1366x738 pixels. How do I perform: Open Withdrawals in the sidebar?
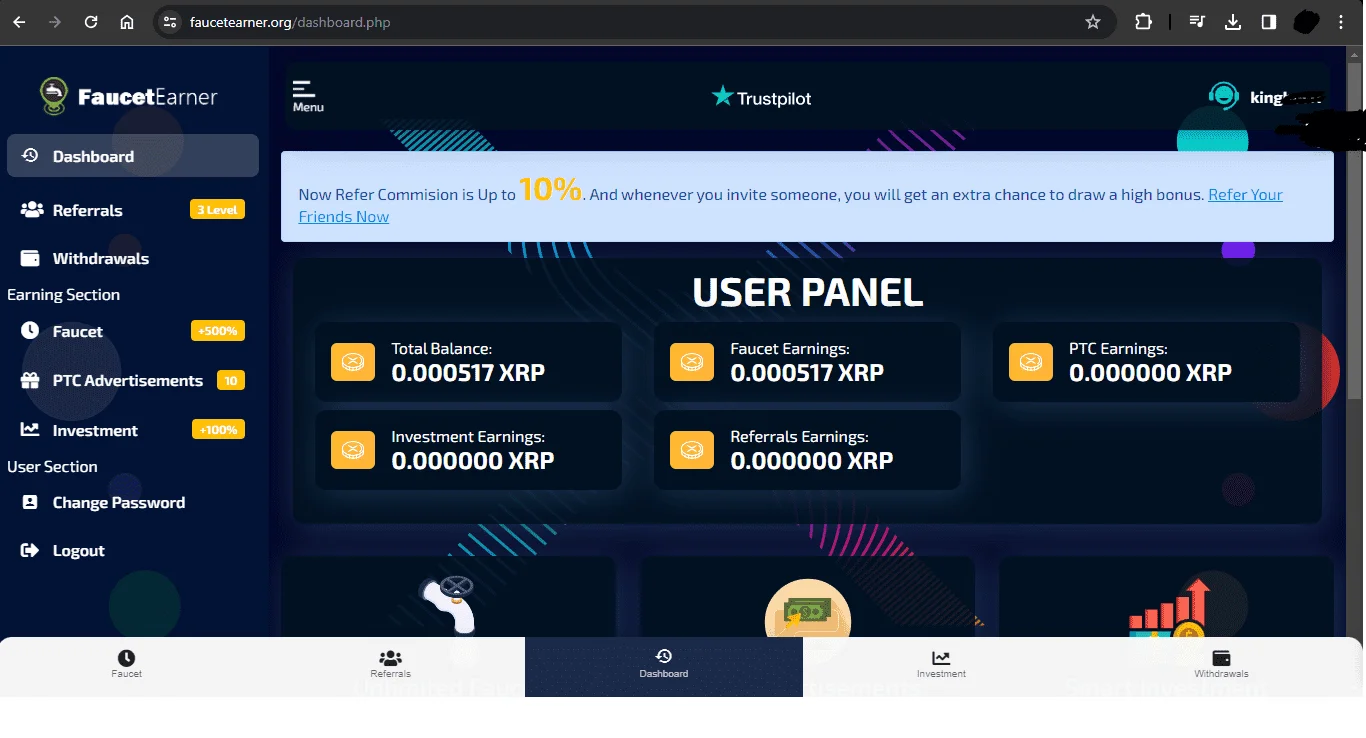click(133, 258)
